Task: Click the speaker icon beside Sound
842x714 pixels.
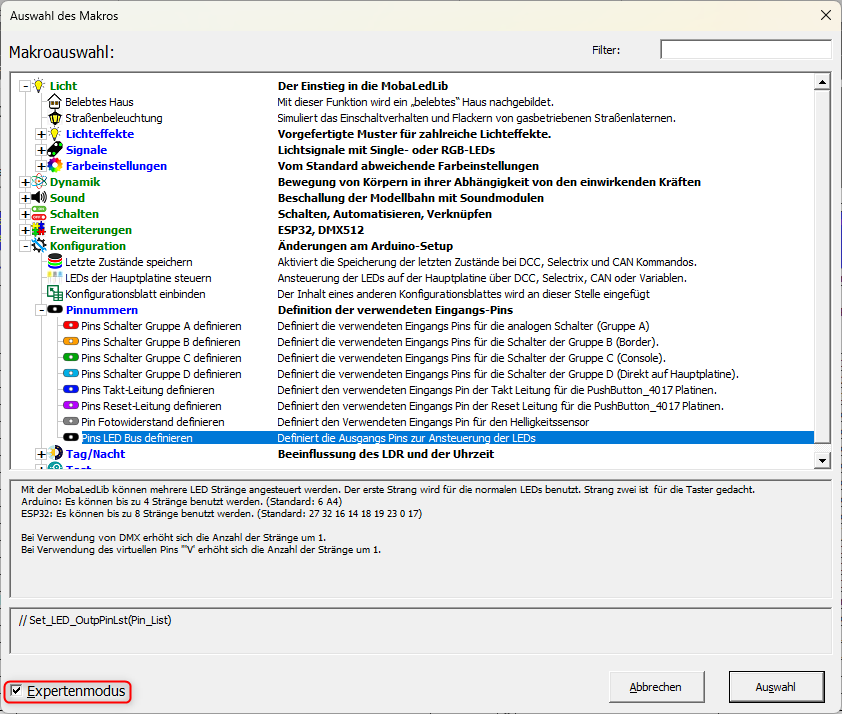Action: (39, 198)
